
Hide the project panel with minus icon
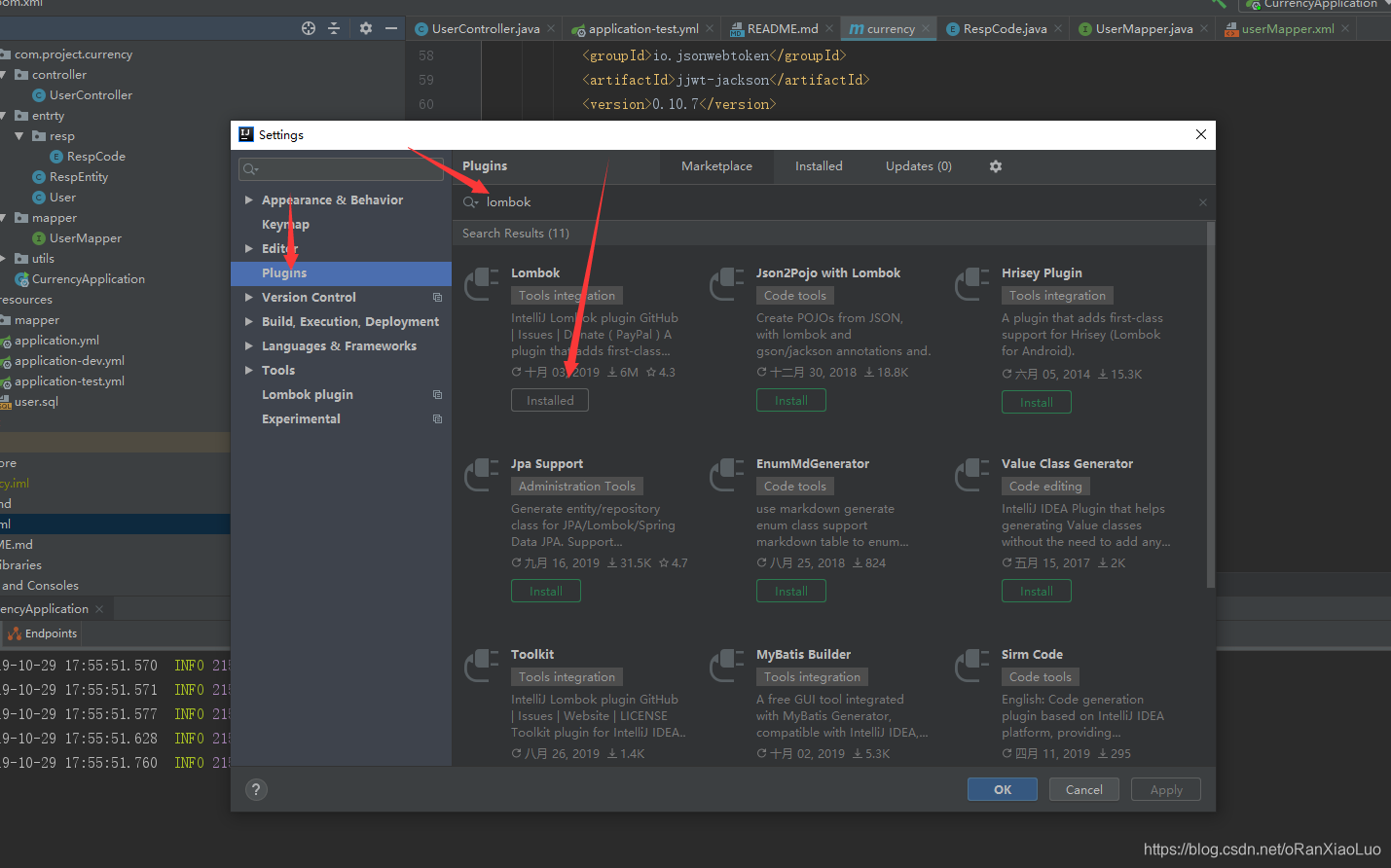tap(391, 28)
